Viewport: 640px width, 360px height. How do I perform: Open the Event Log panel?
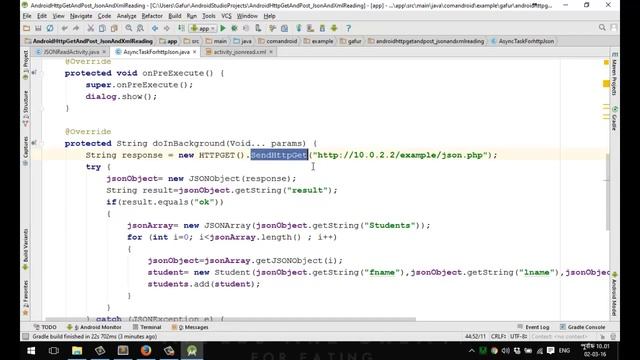(533, 327)
